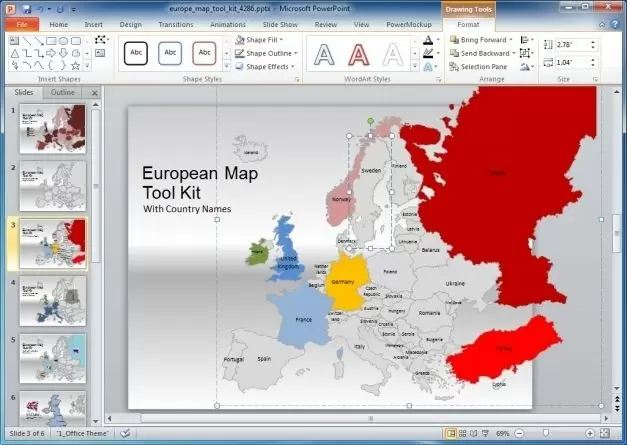Click Bring Forward button

pos(480,40)
